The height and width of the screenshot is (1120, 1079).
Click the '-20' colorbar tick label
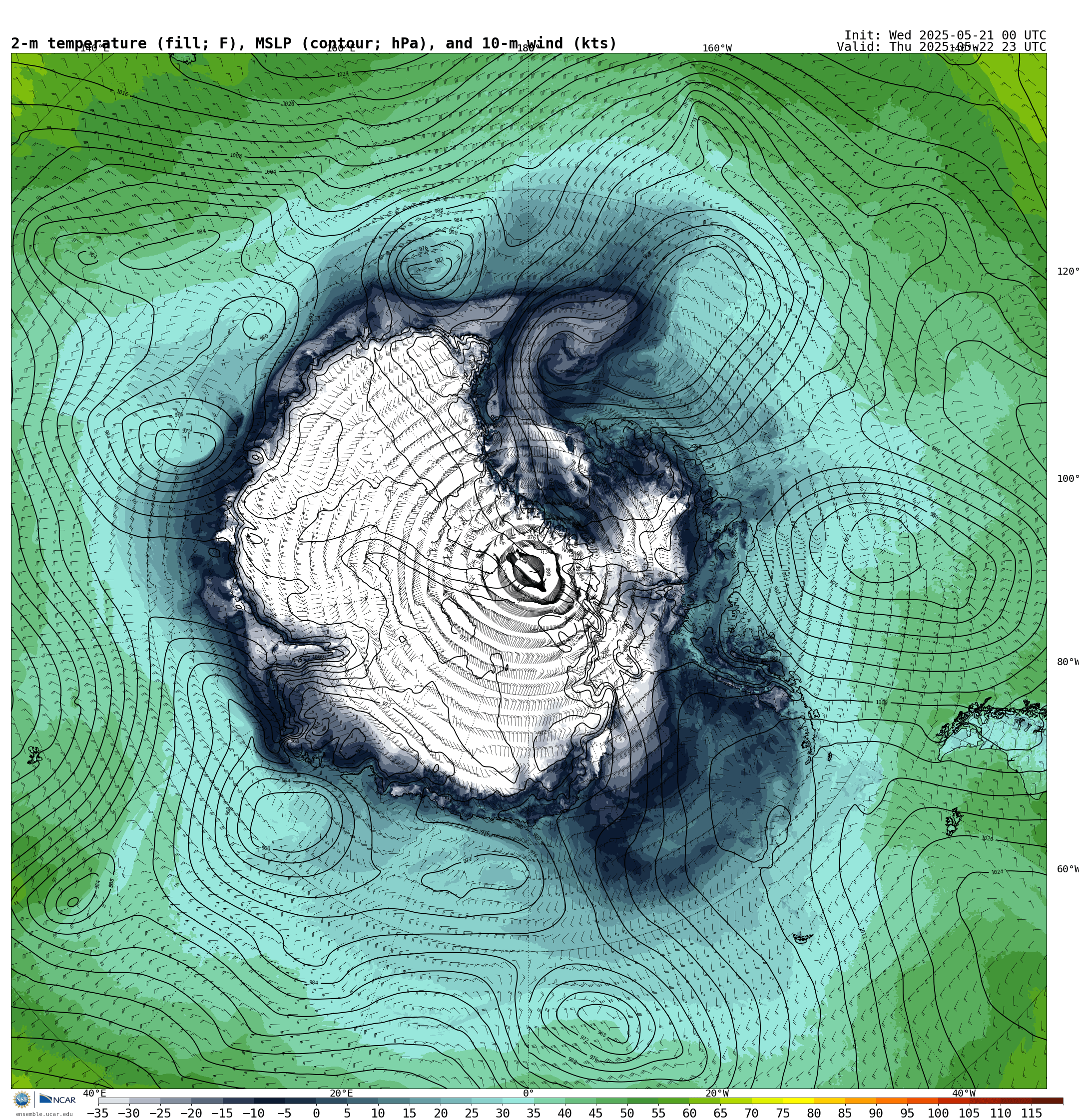pos(191,1113)
